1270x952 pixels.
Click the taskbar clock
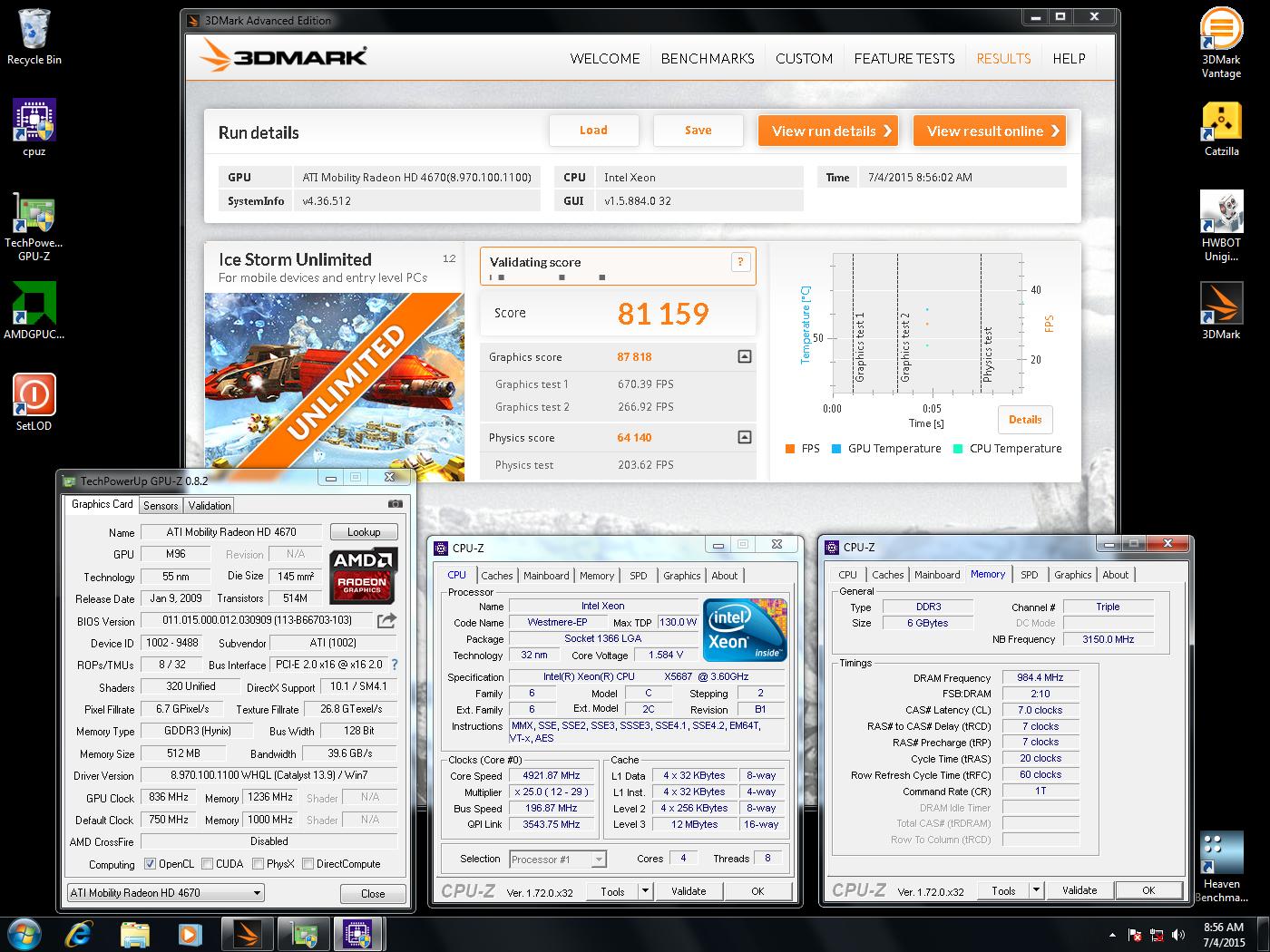point(1224,935)
